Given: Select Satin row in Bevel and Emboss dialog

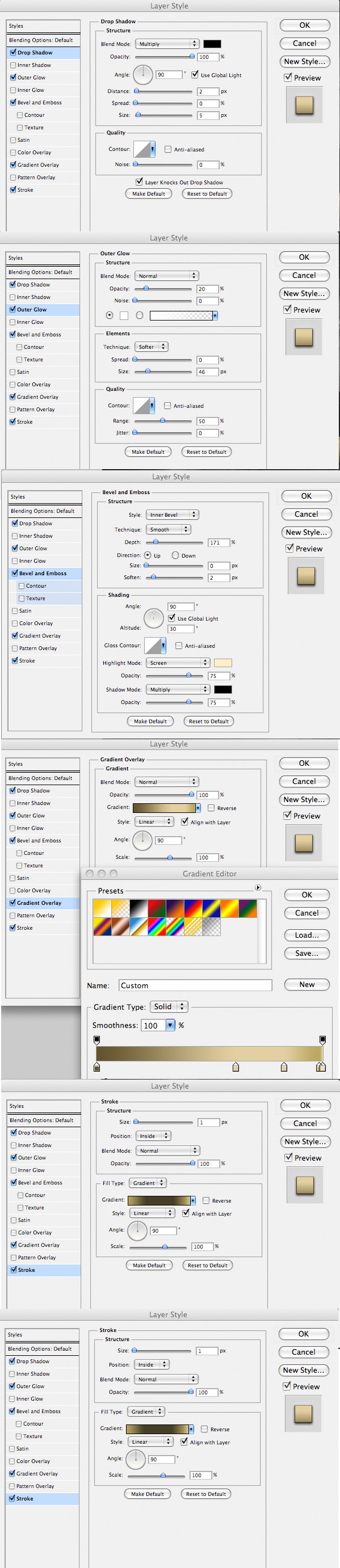Looking at the screenshot, I should (x=45, y=610).
